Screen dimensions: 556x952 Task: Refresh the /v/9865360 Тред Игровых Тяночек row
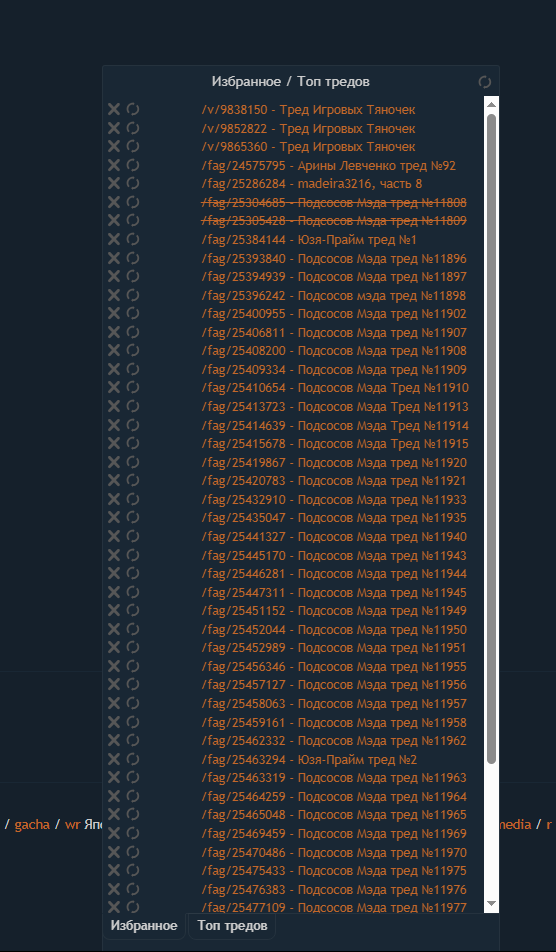click(x=133, y=146)
